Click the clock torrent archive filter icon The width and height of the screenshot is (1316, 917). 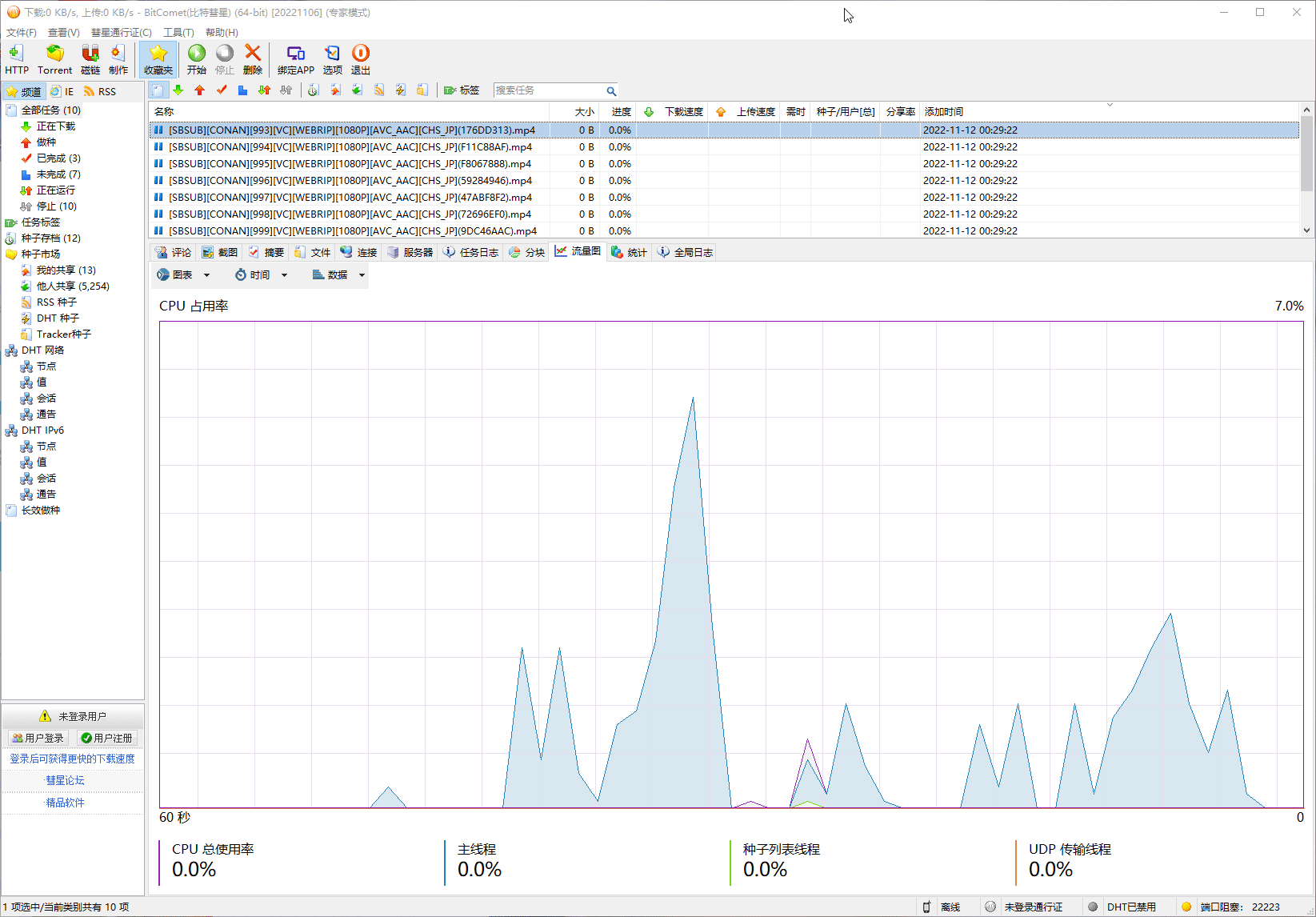click(313, 90)
